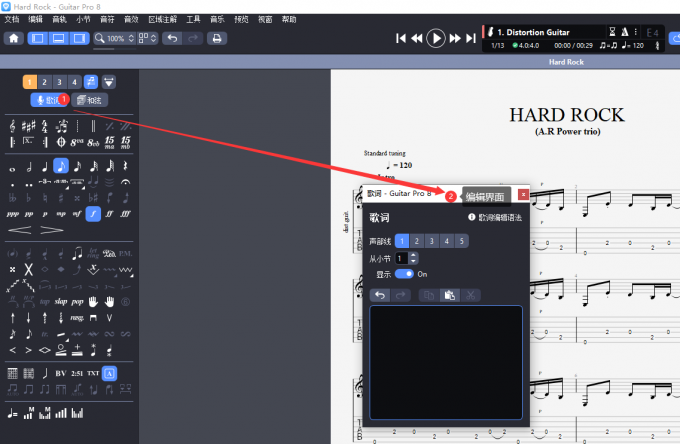
Task: Select lyrics line 3 (声部线)
Action: tap(431, 241)
